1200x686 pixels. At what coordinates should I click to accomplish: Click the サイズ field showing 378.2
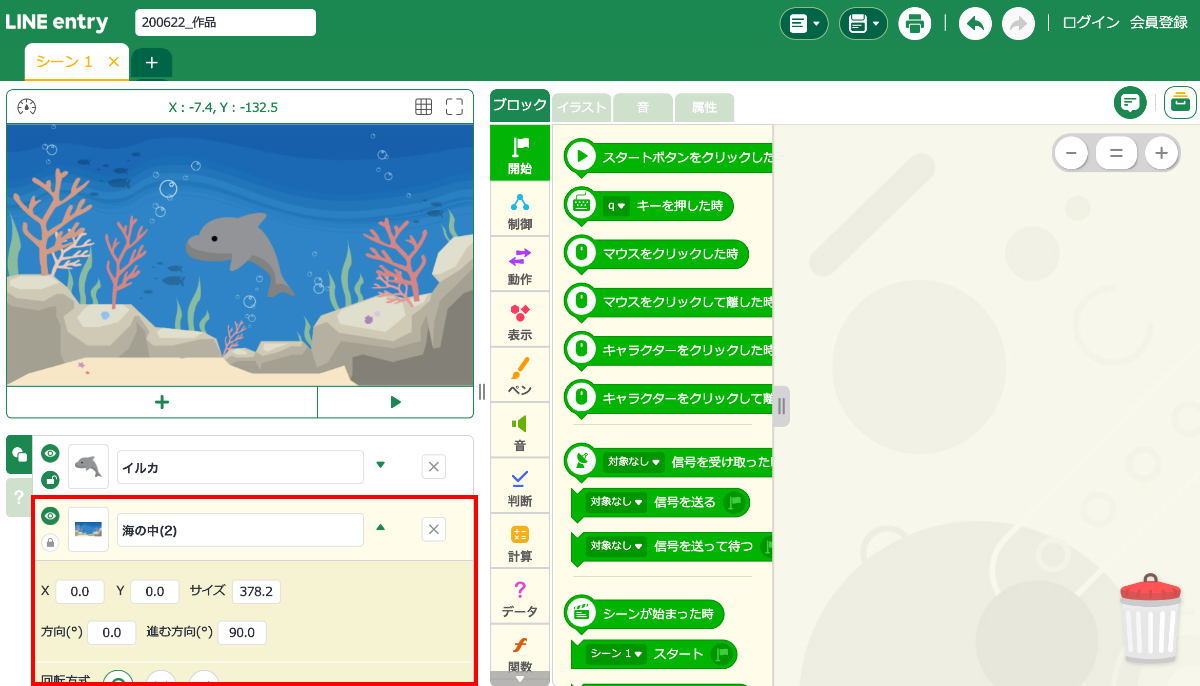(256, 592)
